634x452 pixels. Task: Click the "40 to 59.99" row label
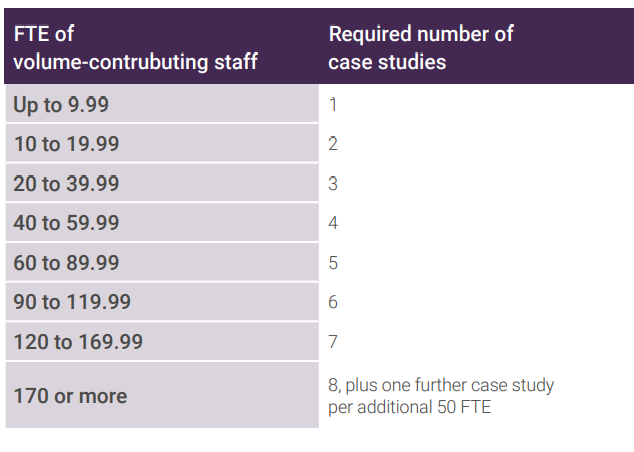pos(66,223)
